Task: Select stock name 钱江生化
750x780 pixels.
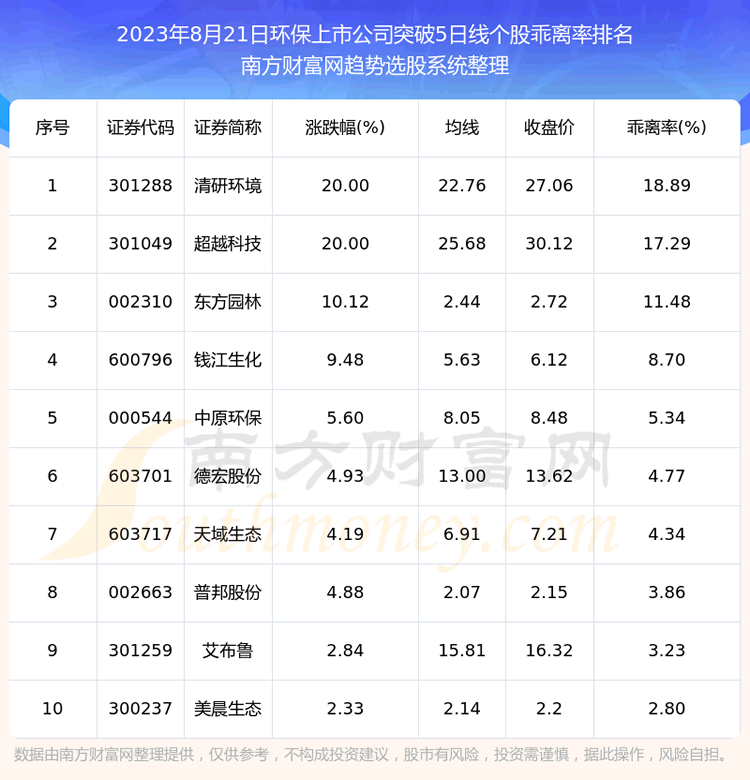Action: pyautogui.click(x=228, y=360)
